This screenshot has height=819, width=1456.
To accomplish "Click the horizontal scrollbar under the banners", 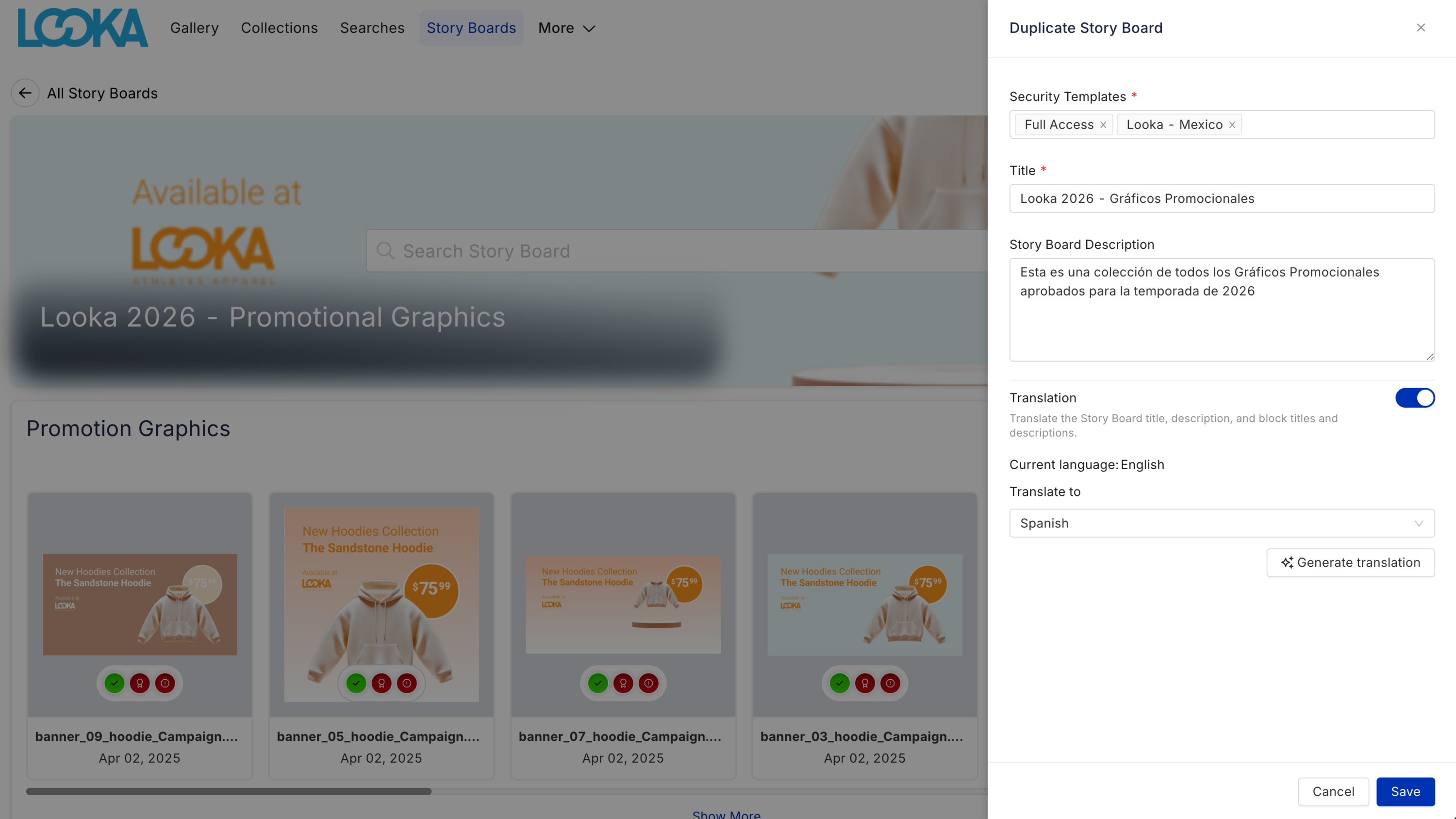I will pos(228,792).
